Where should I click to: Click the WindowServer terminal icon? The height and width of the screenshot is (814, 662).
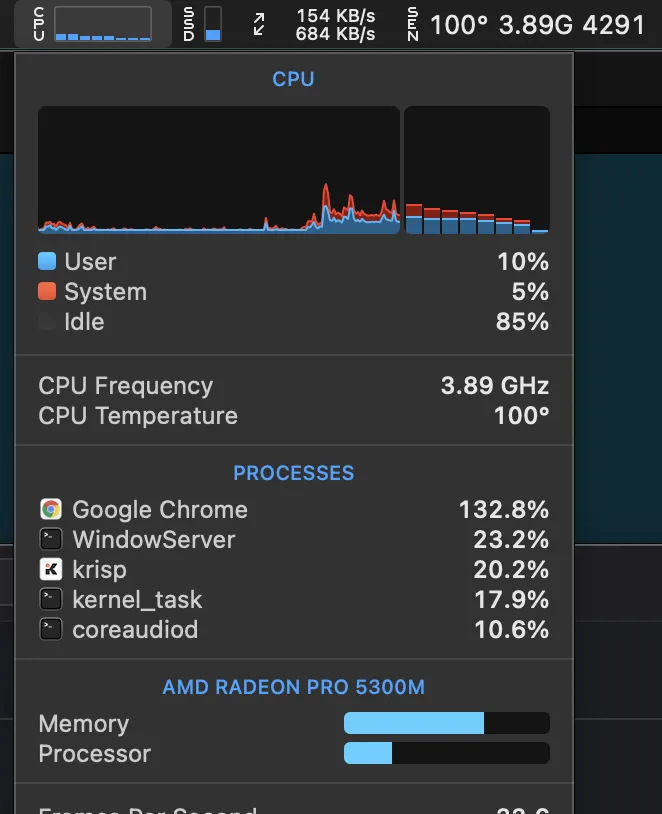tap(50, 540)
